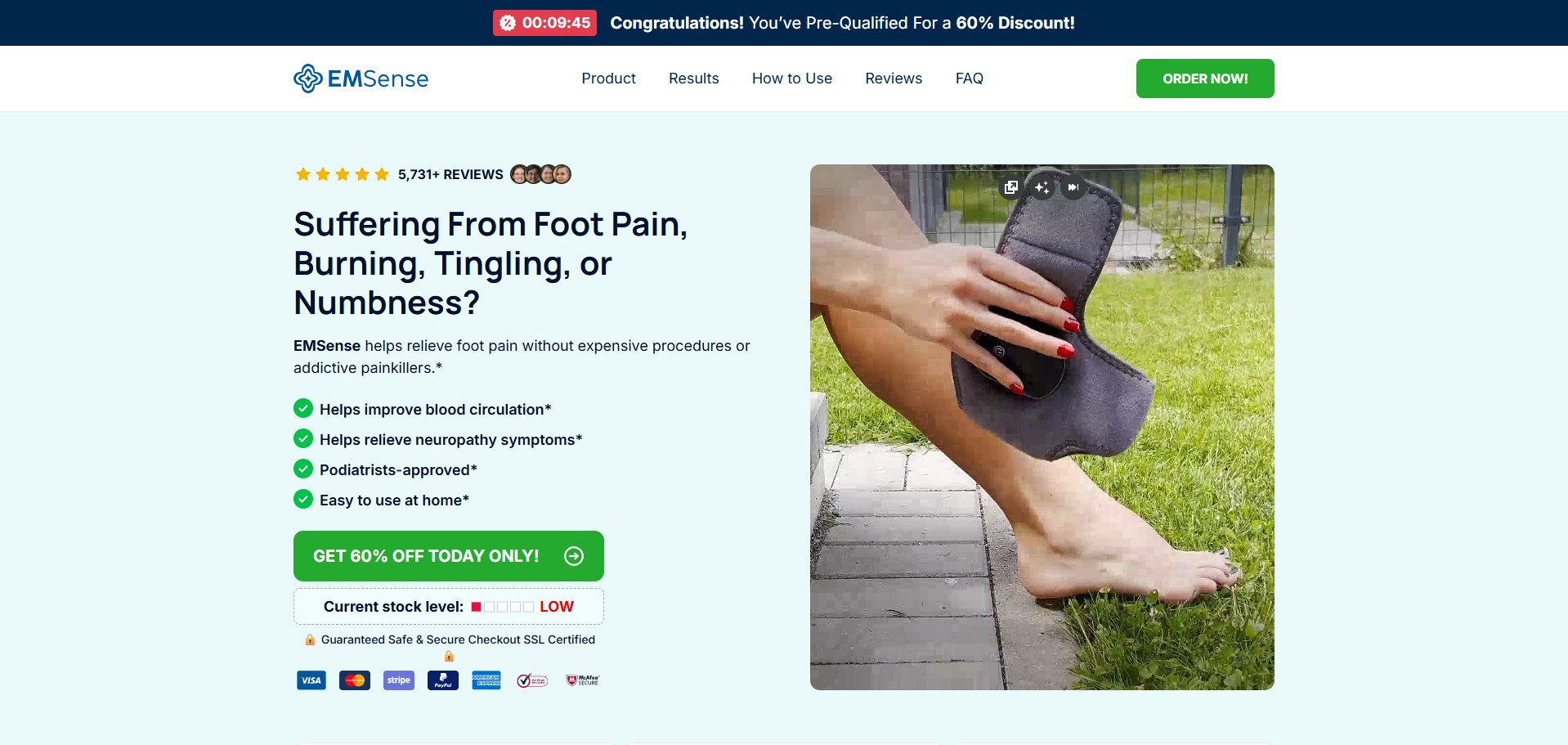
Task: Click the EMSense logo
Action: pos(361,79)
